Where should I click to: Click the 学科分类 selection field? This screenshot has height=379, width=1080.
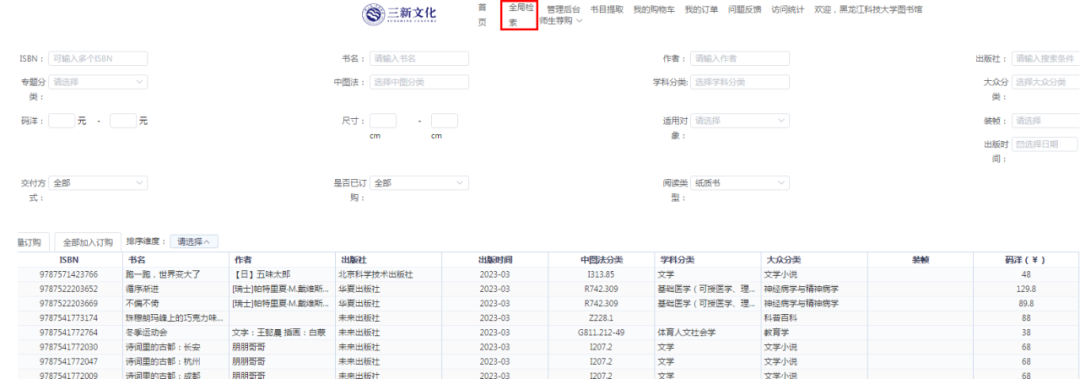[x=740, y=82]
